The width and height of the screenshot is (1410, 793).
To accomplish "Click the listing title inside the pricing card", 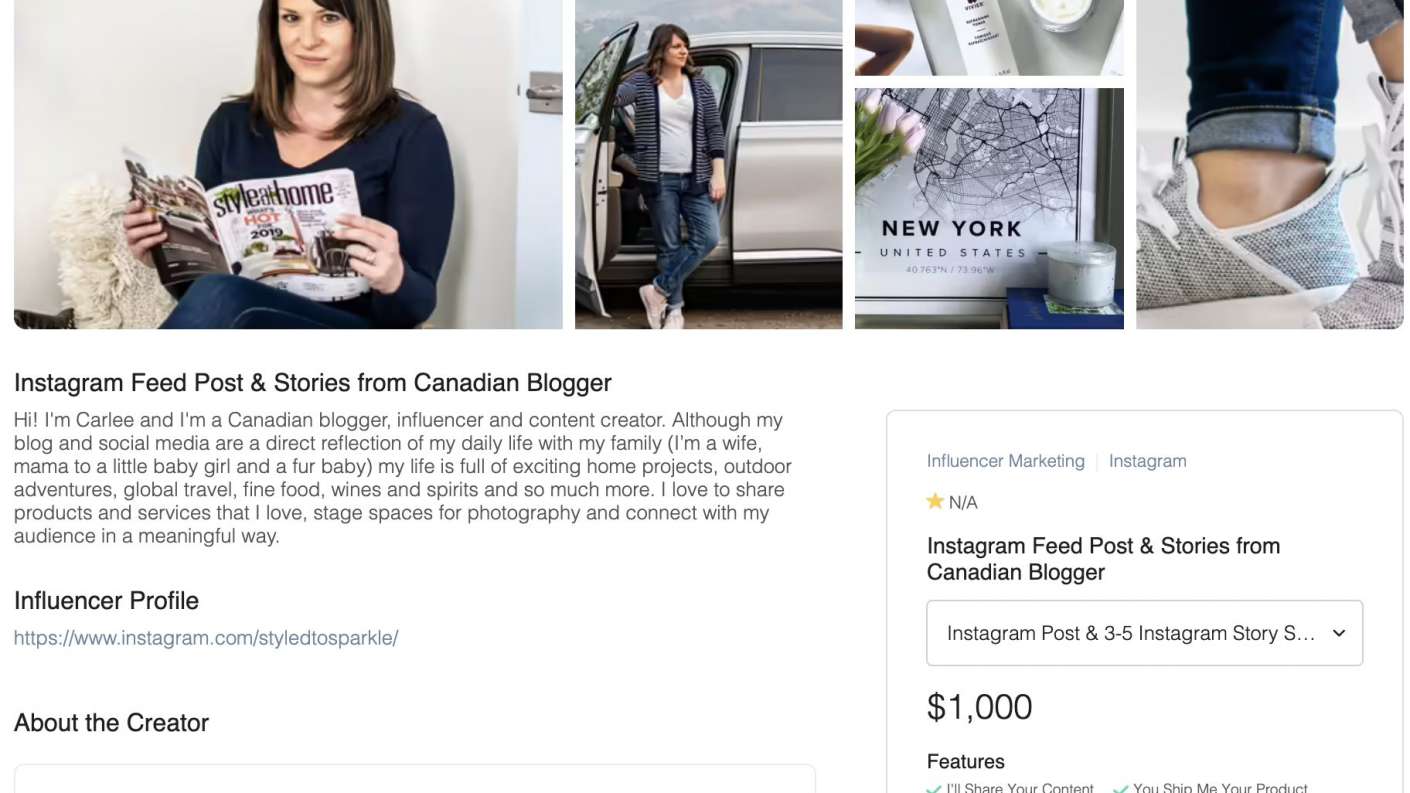I will pyautogui.click(x=1103, y=559).
